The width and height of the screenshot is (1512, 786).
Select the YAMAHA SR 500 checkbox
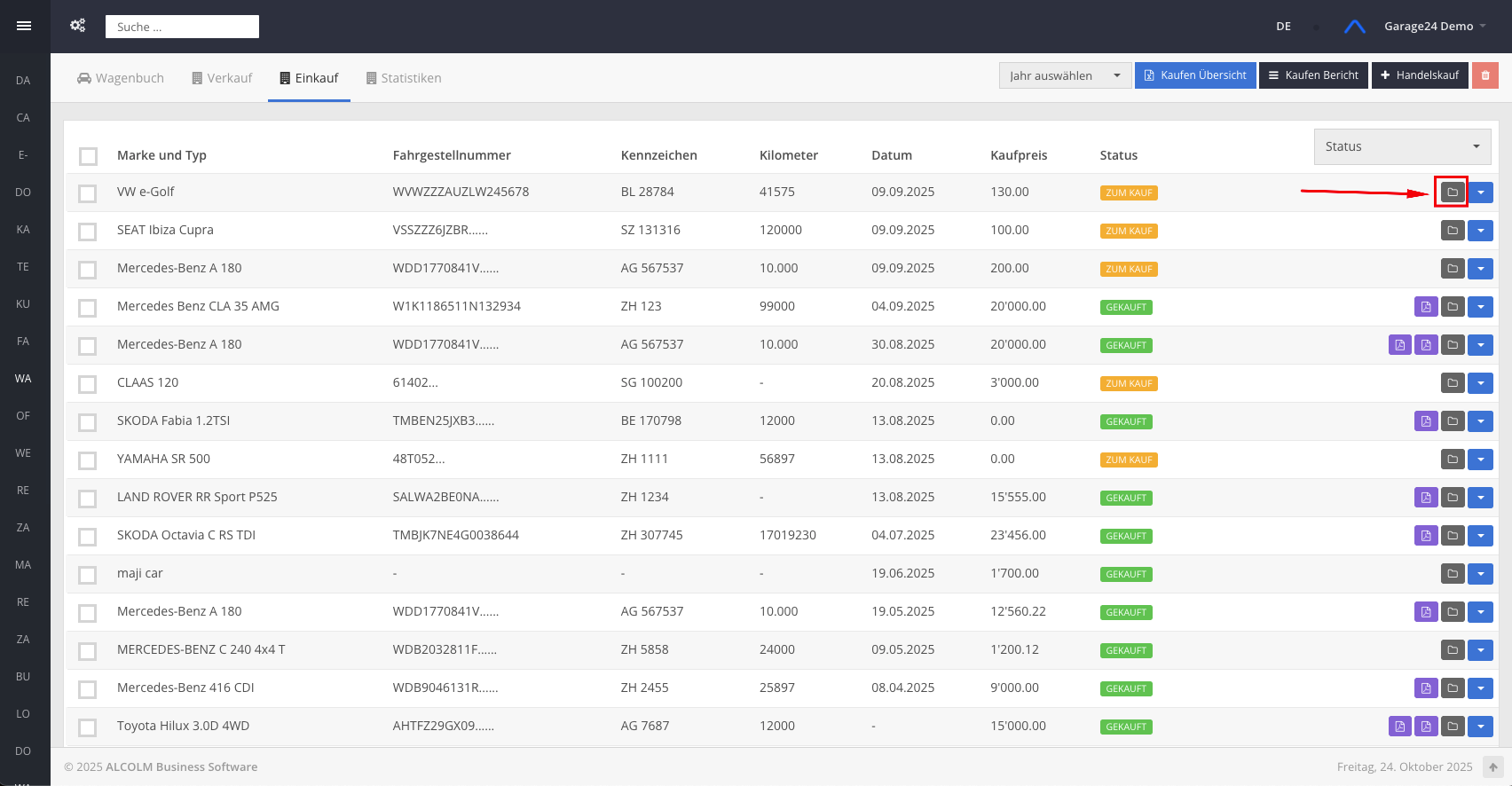pyautogui.click(x=88, y=460)
